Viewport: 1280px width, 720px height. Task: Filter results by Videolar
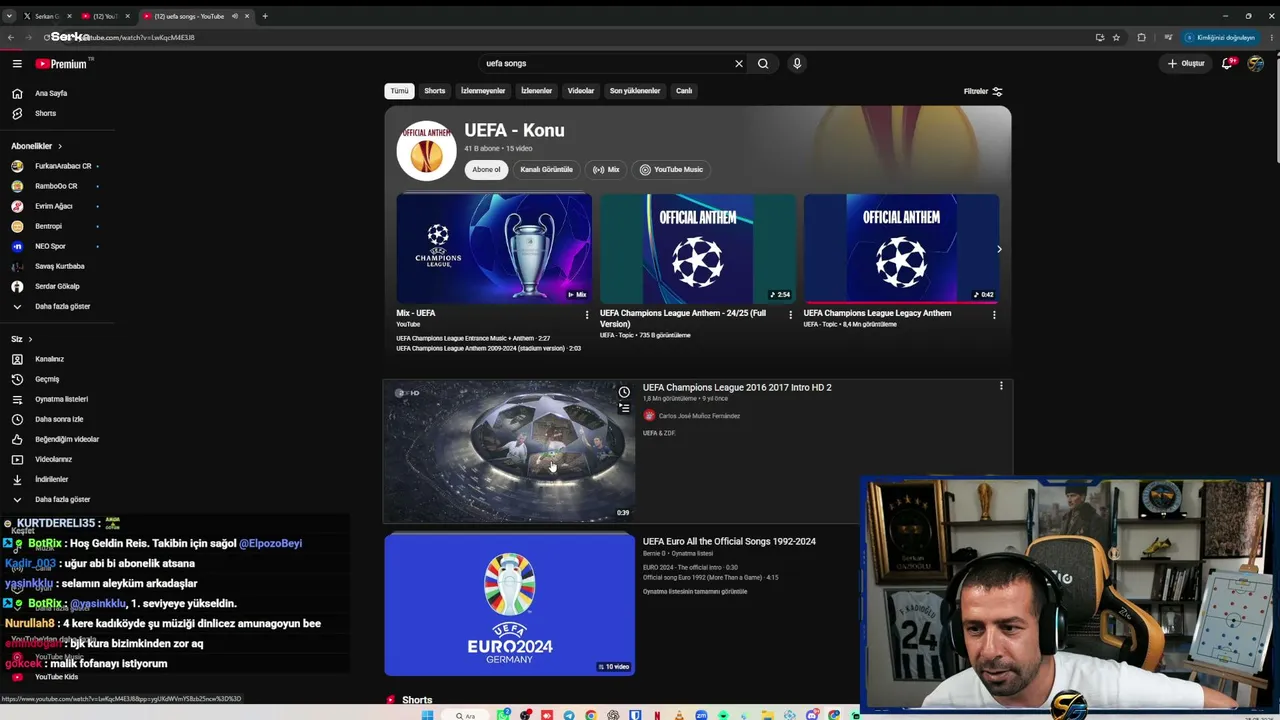pyautogui.click(x=581, y=91)
